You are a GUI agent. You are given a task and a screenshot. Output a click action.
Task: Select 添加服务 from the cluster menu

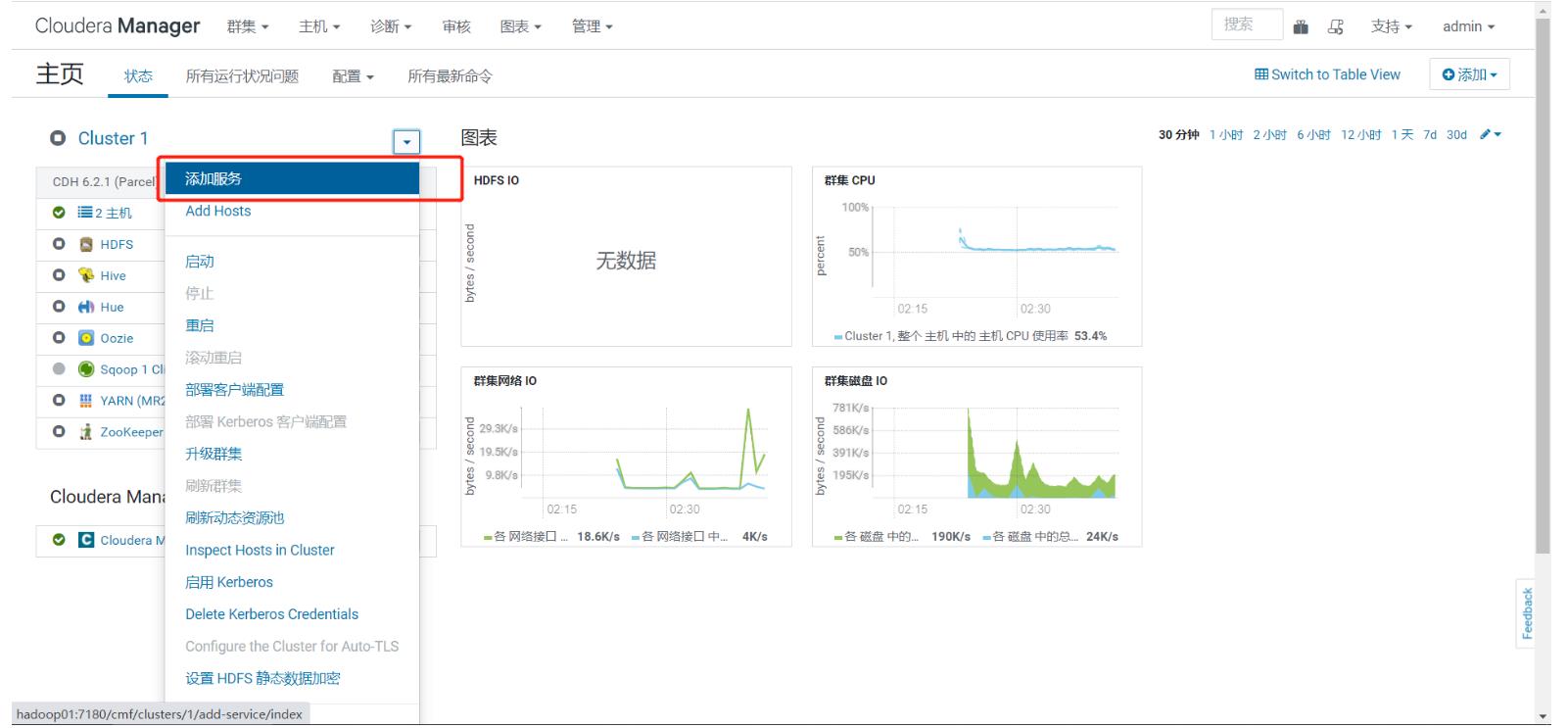[x=292, y=178]
